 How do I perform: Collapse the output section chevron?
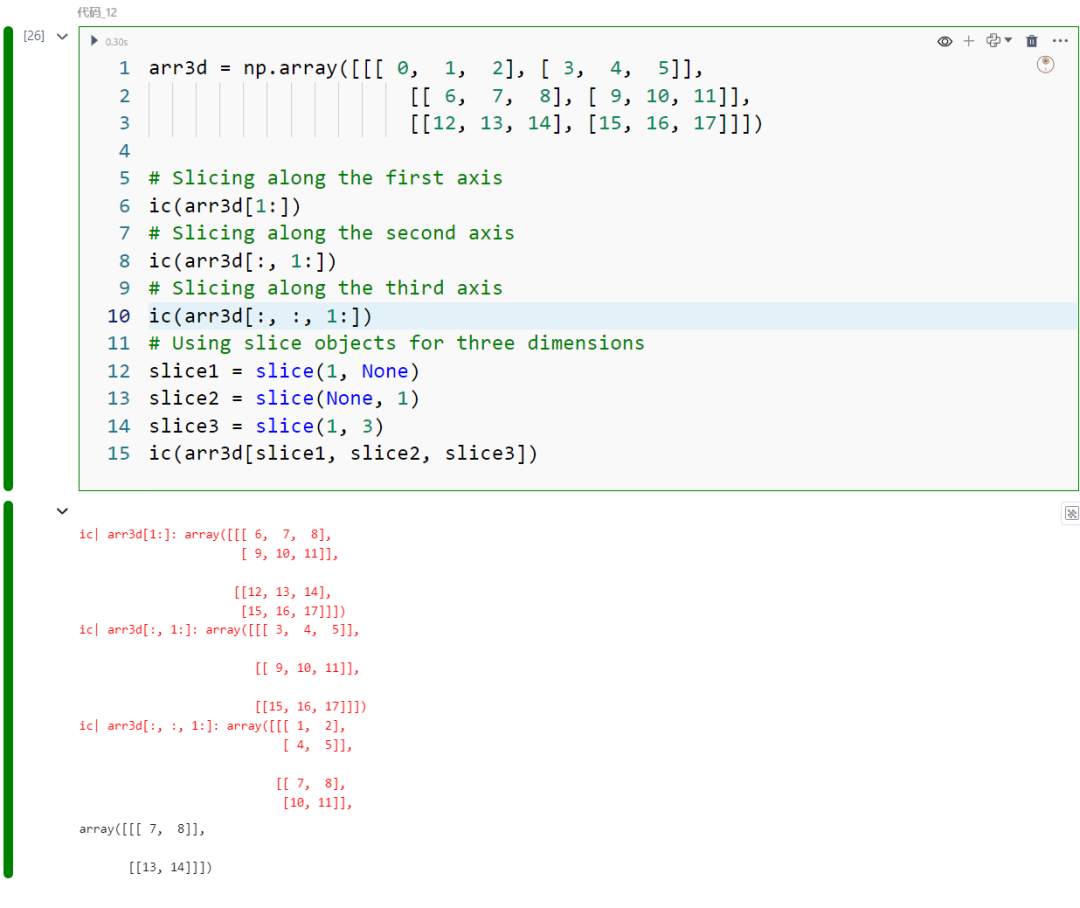point(62,511)
